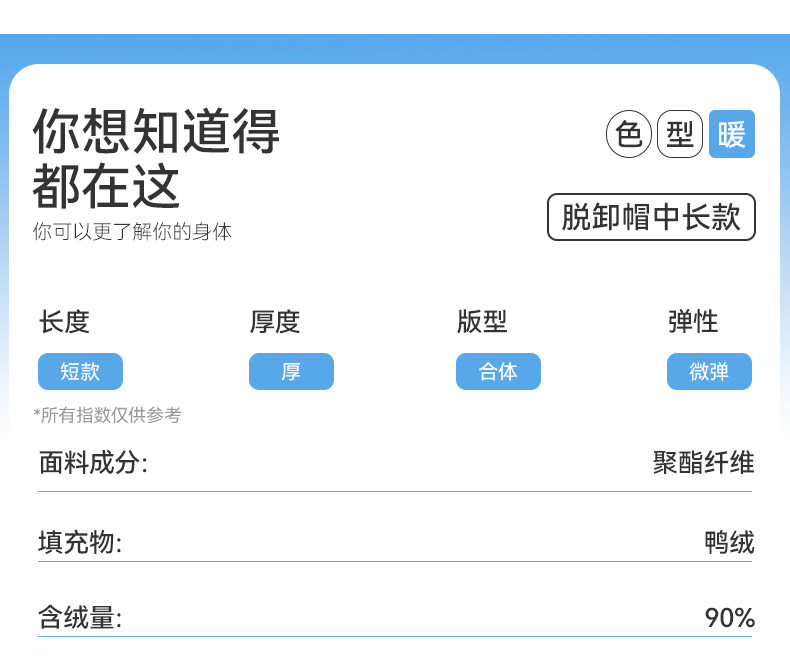The height and width of the screenshot is (664, 790).
Task: Click the 厚度 label
Action: (x=275, y=322)
